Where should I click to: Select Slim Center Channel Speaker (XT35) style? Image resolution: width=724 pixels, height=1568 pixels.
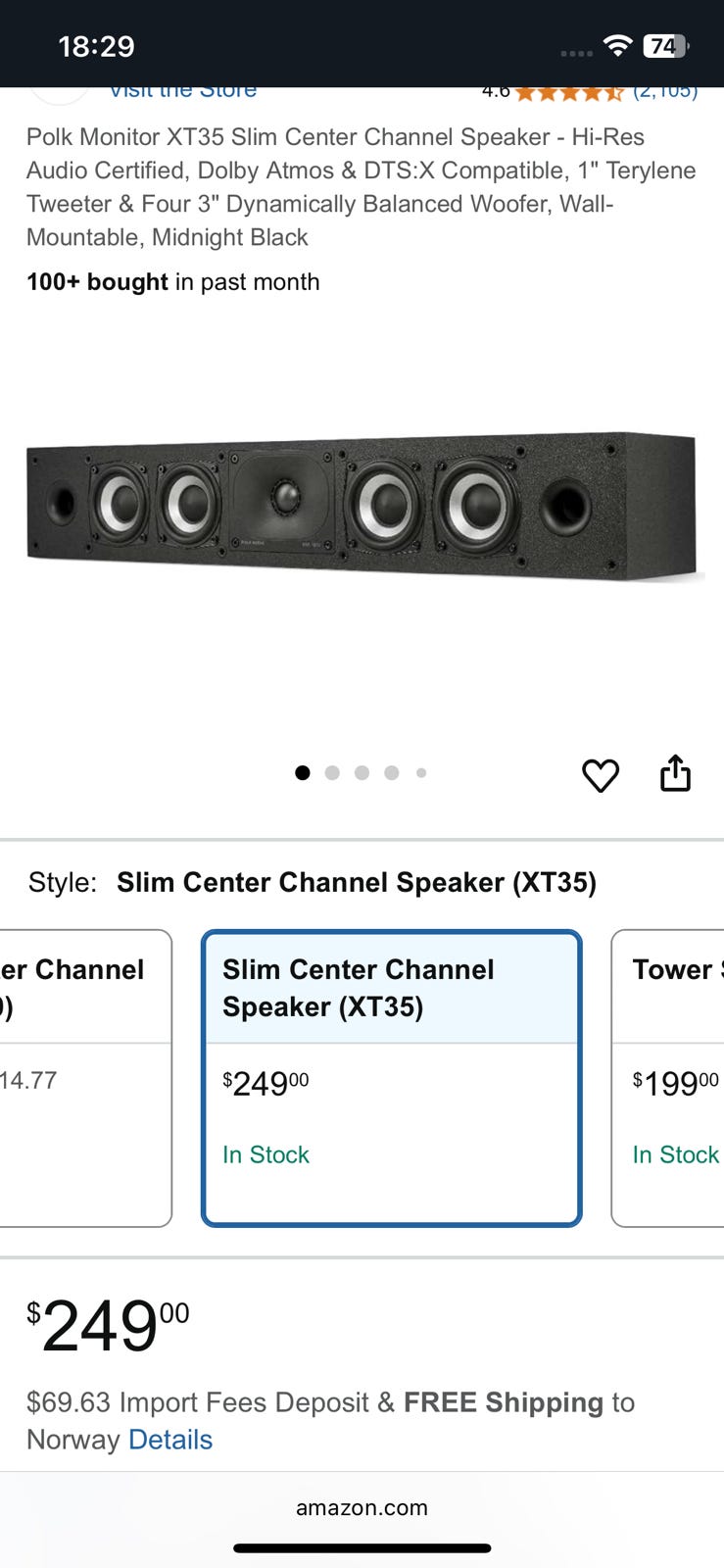[x=391, y=1077]
